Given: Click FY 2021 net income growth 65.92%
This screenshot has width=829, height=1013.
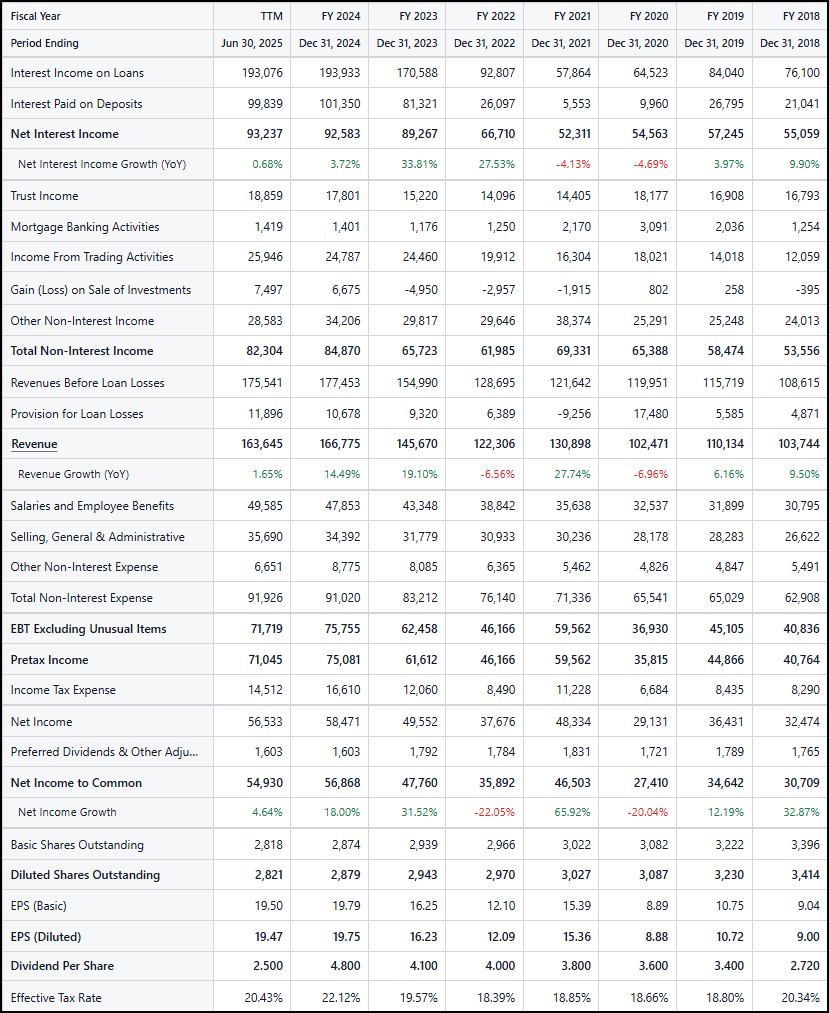Looking at the screenshot, I should (572, 812).
